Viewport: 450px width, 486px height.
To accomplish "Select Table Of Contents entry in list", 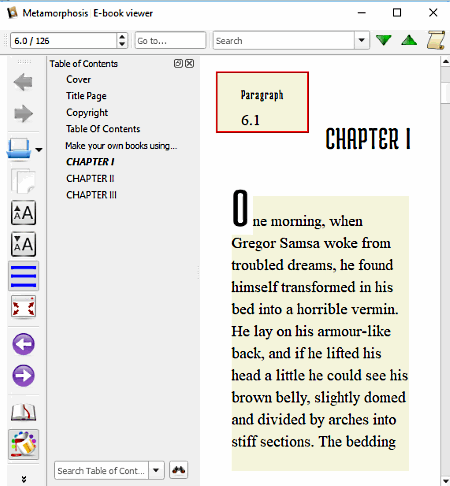I will 103,129.
